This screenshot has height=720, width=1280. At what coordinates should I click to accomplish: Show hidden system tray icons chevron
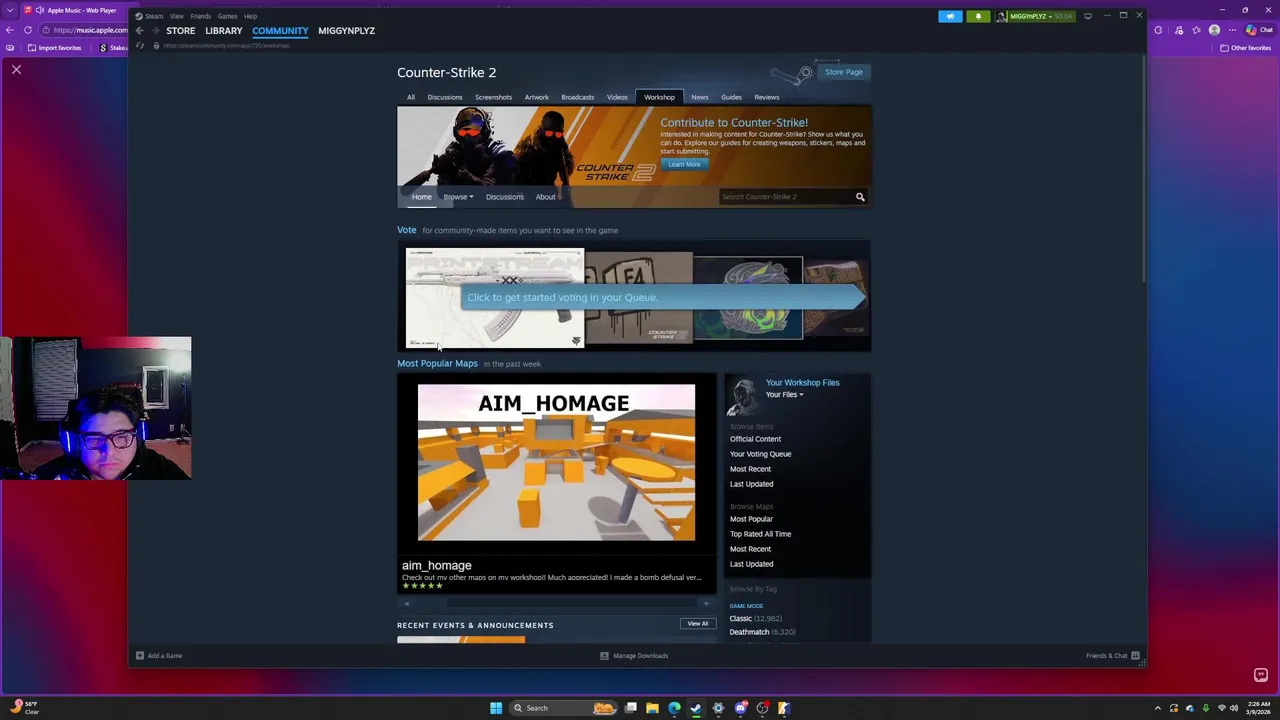click(x=1158, y=708)
